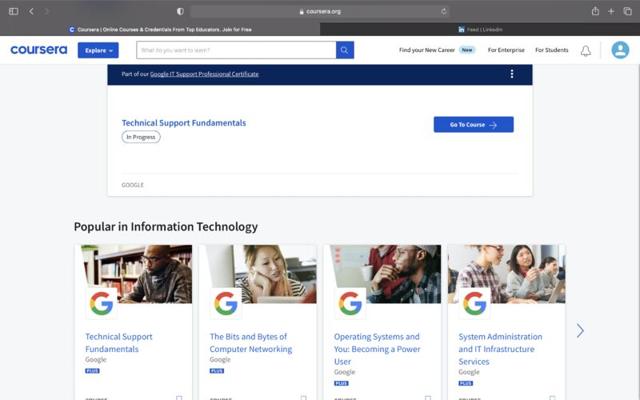Open System Administration and IT Infrastructure Services

[500, 349]
